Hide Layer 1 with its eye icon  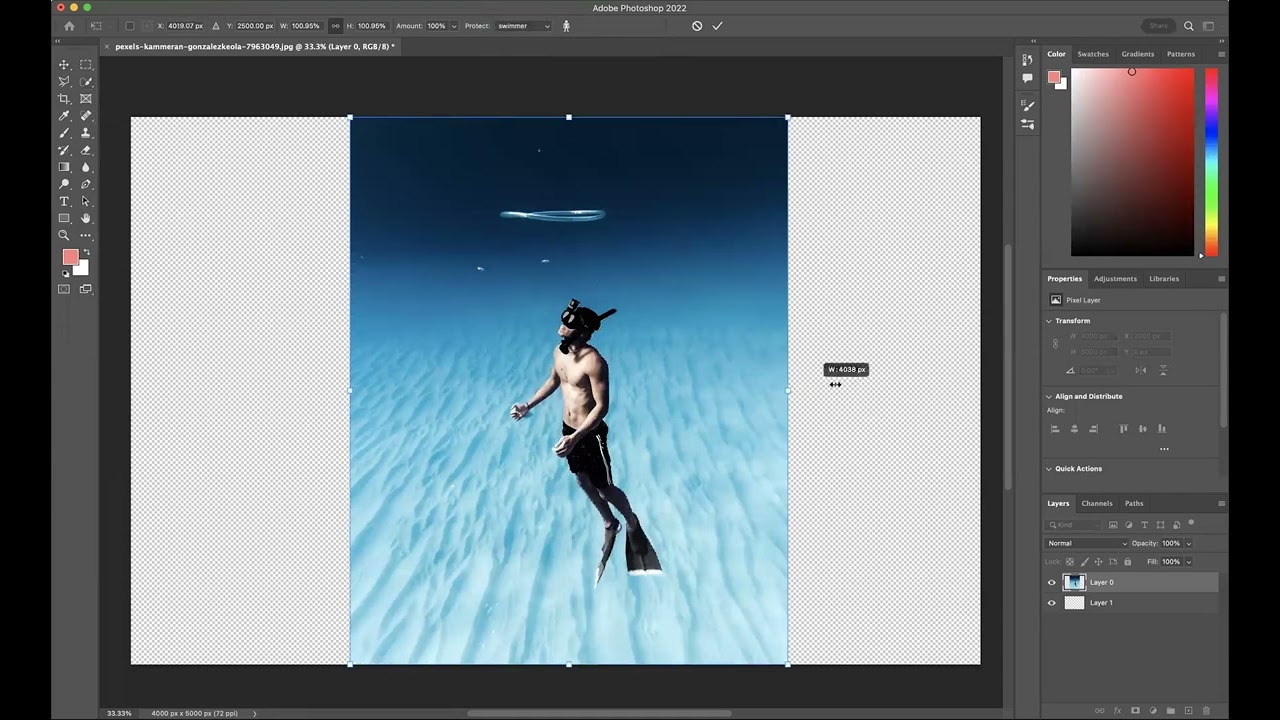pos(1051,603)
